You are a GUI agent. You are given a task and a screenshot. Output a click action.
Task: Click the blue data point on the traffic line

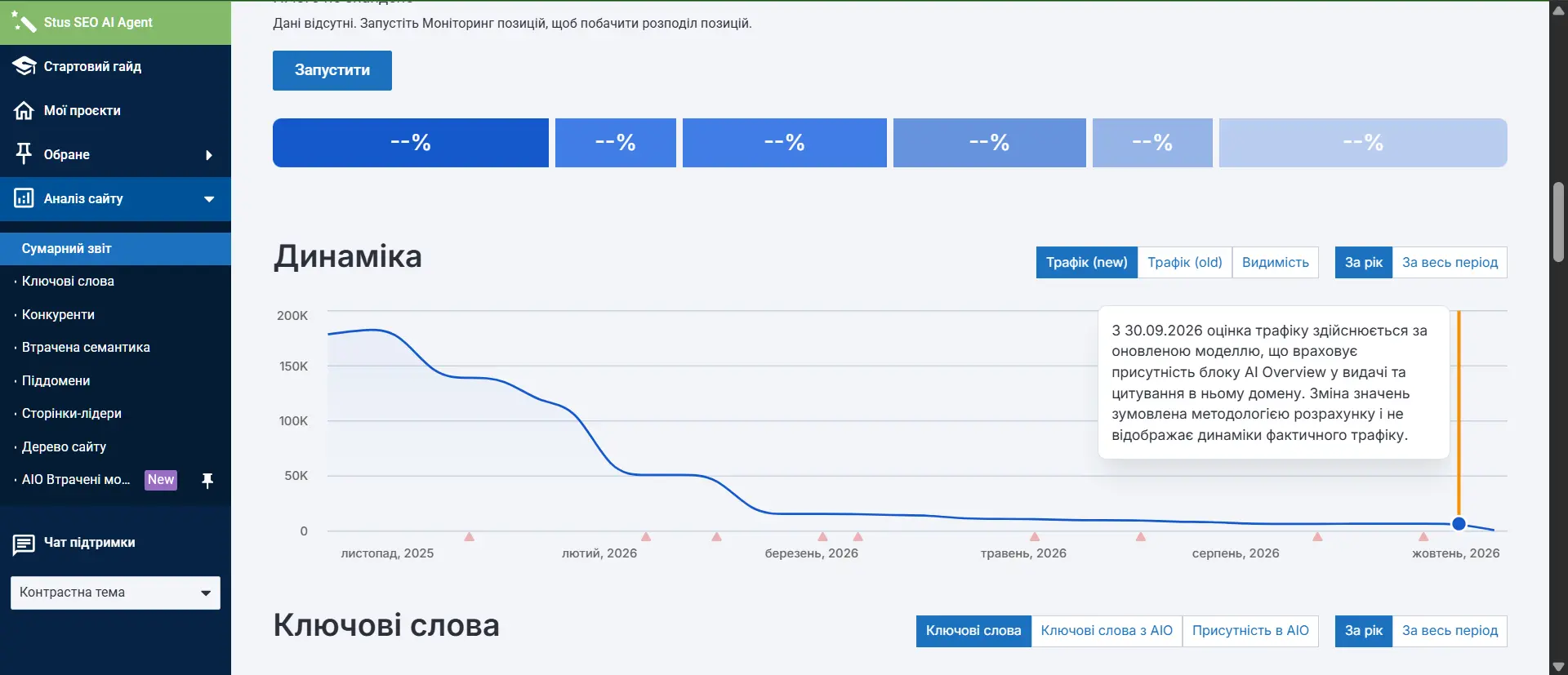click(x=1459, y=524)
